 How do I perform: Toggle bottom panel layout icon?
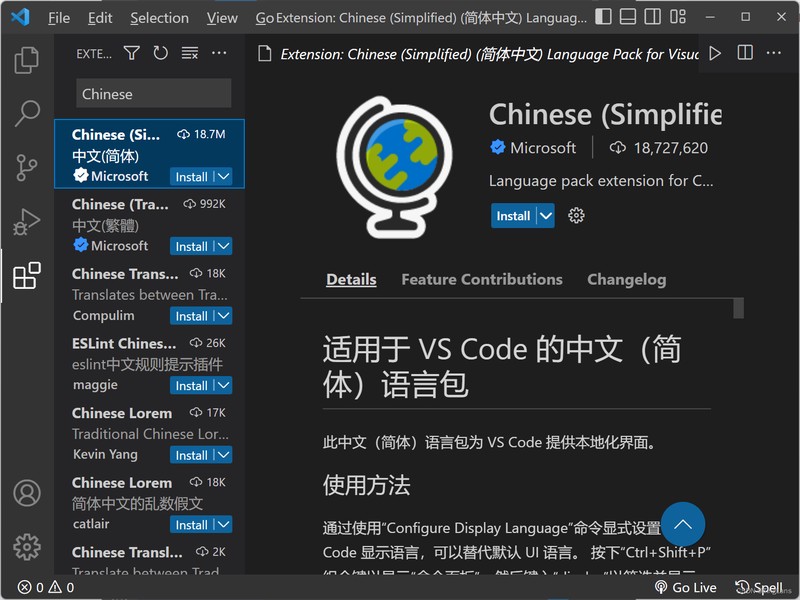(x=628, y=17)
